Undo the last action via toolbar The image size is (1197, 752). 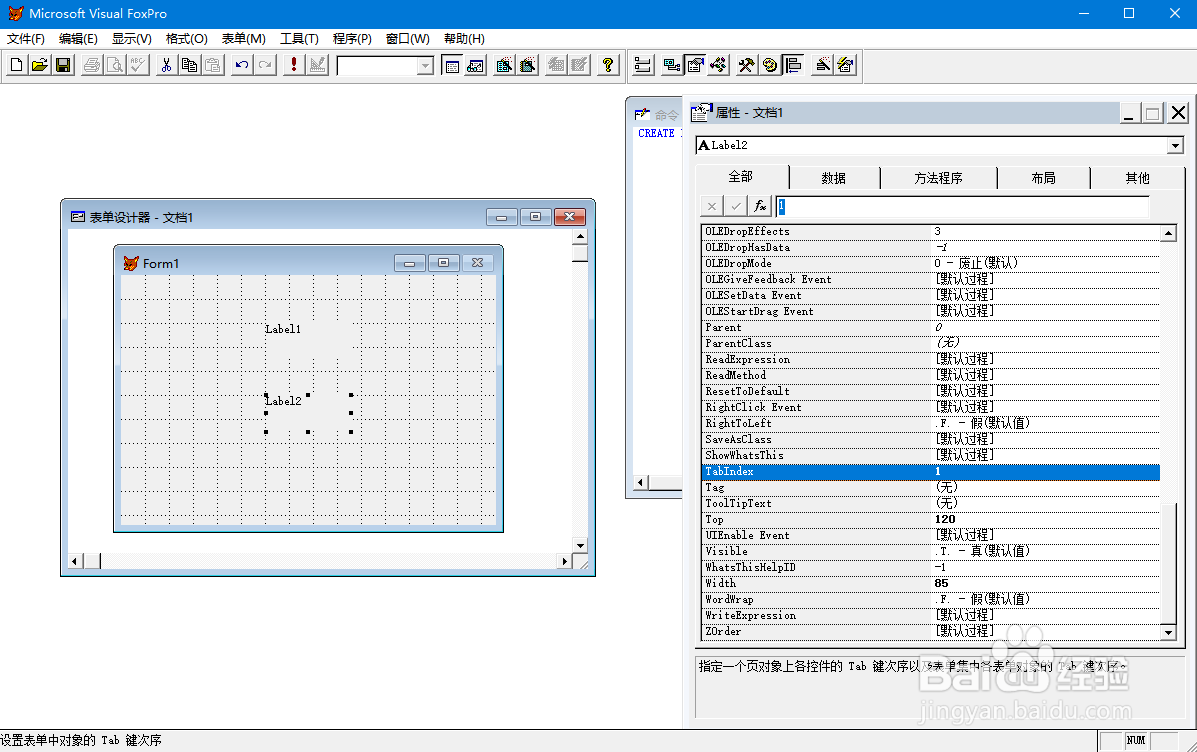tap(241, 65)
